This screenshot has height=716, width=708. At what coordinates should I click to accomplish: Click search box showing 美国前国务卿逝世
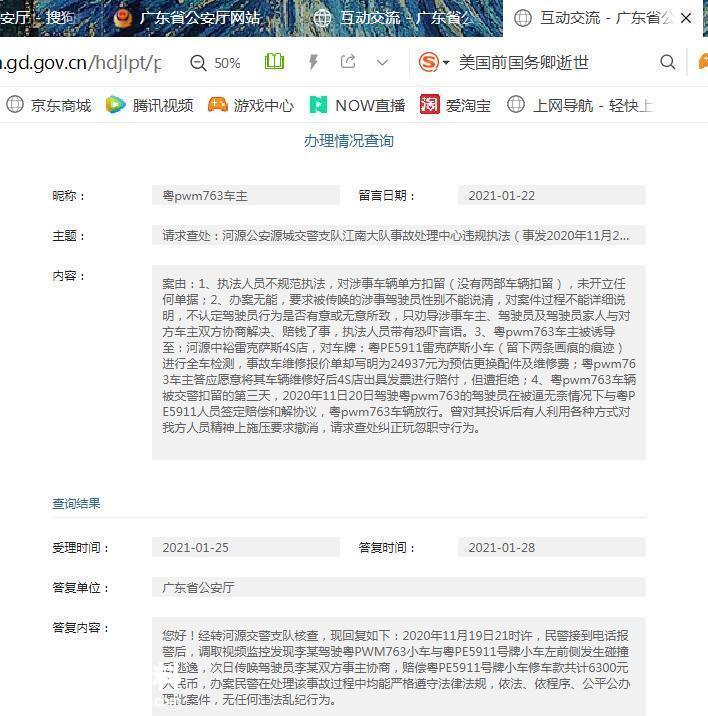point(523,63)
